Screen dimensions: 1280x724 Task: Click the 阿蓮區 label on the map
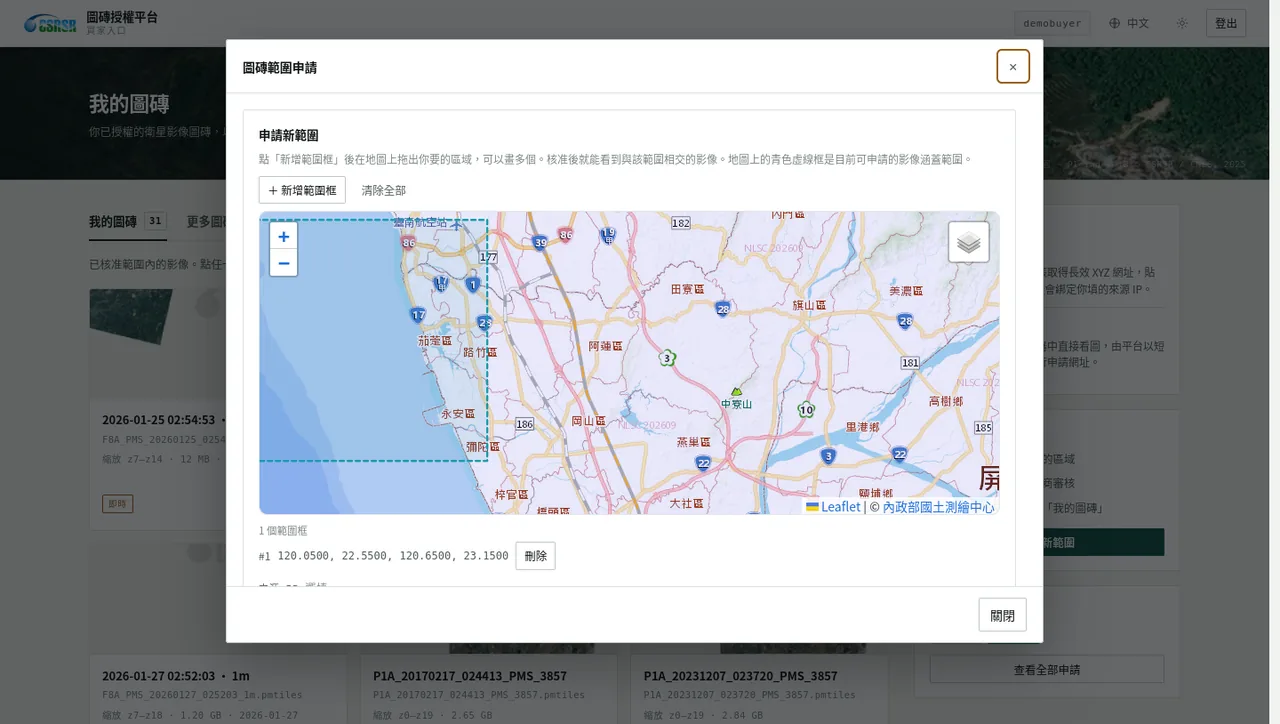pyautogui.click(x=606, y=345)
